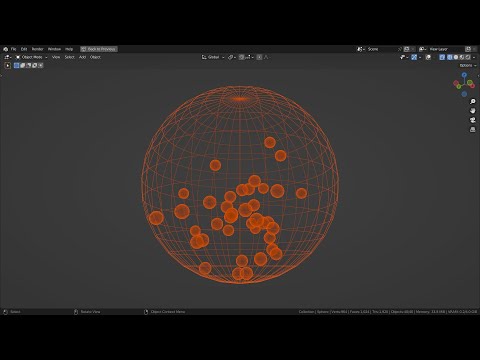The width and height of the screenshot is (480, 360).
Task: Choose the extend selection mode icon
Action: click(x=23, y=66)
